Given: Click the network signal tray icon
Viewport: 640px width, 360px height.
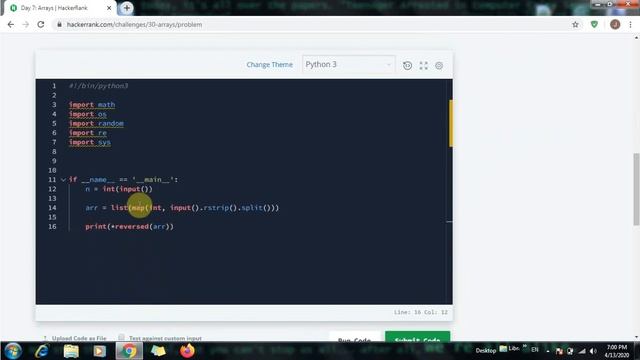Looking at the screenshot, I should [x=582, y=351].
